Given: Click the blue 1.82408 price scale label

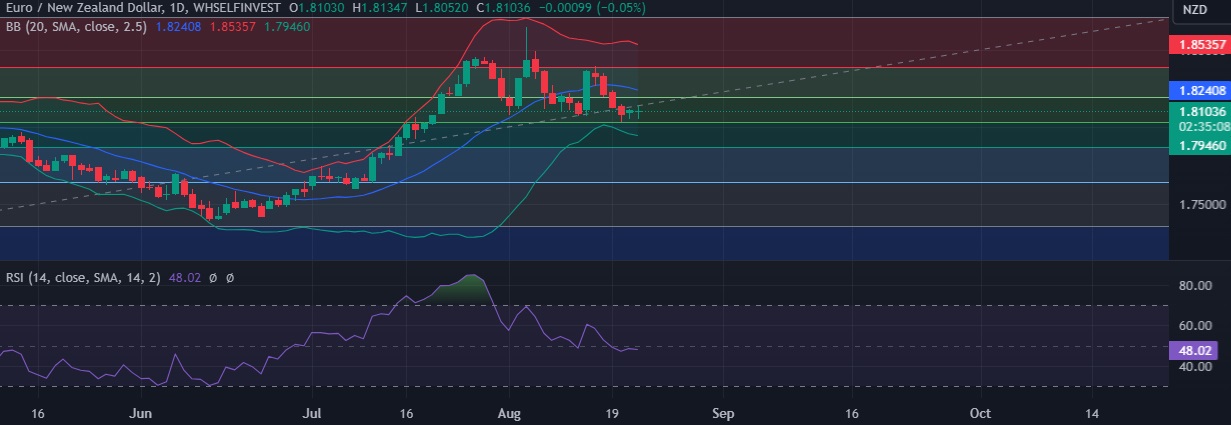Looking at the screenshot, I should [x=1198, y=89].
